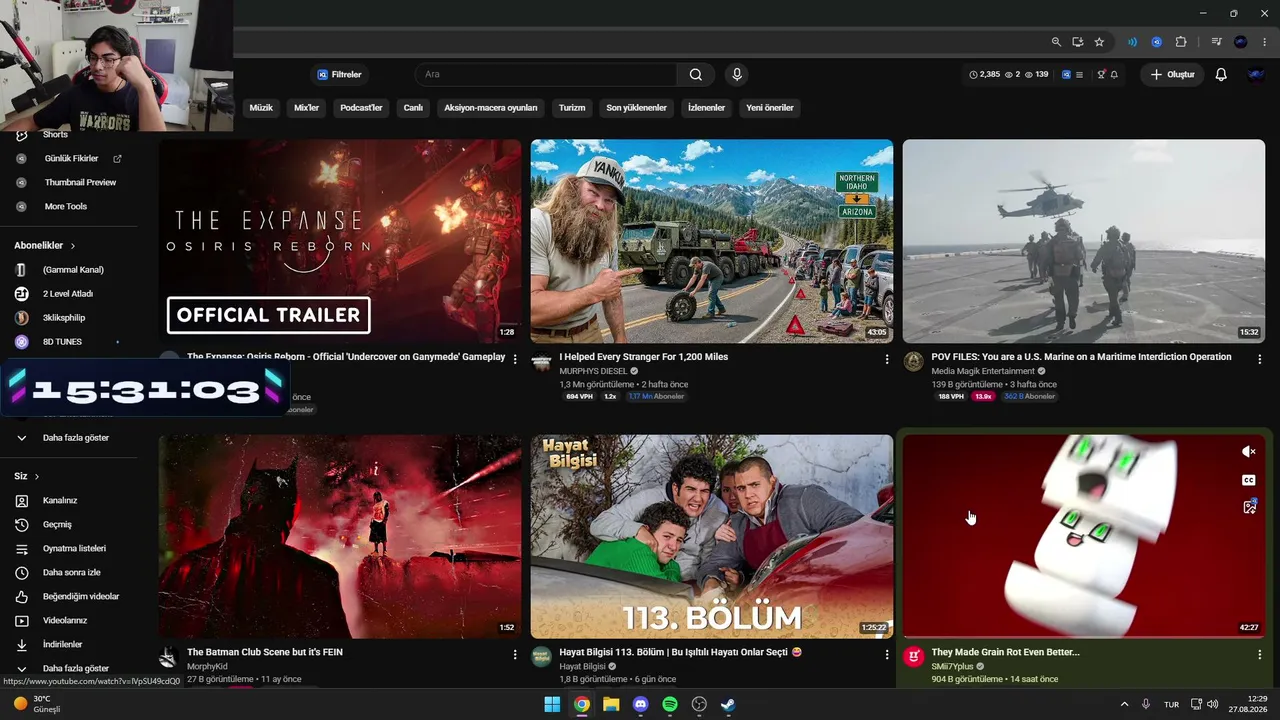Open Günlük Fikirler in the sidebar
The height and width of the screenshot is (720, 1280).
(x=70, y=158)
